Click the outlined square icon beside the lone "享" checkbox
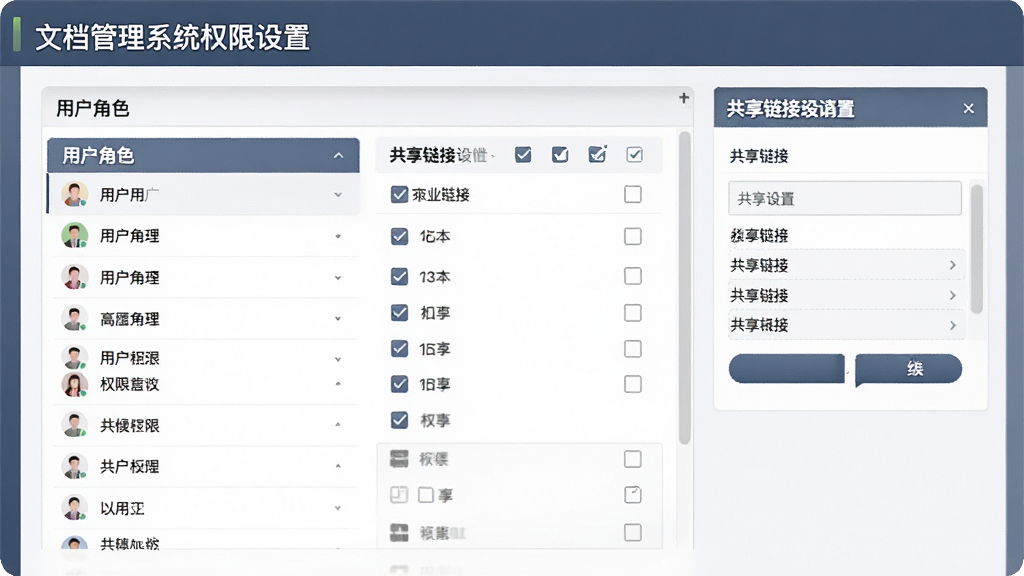 pyautogui.click(x=398, y=495)
